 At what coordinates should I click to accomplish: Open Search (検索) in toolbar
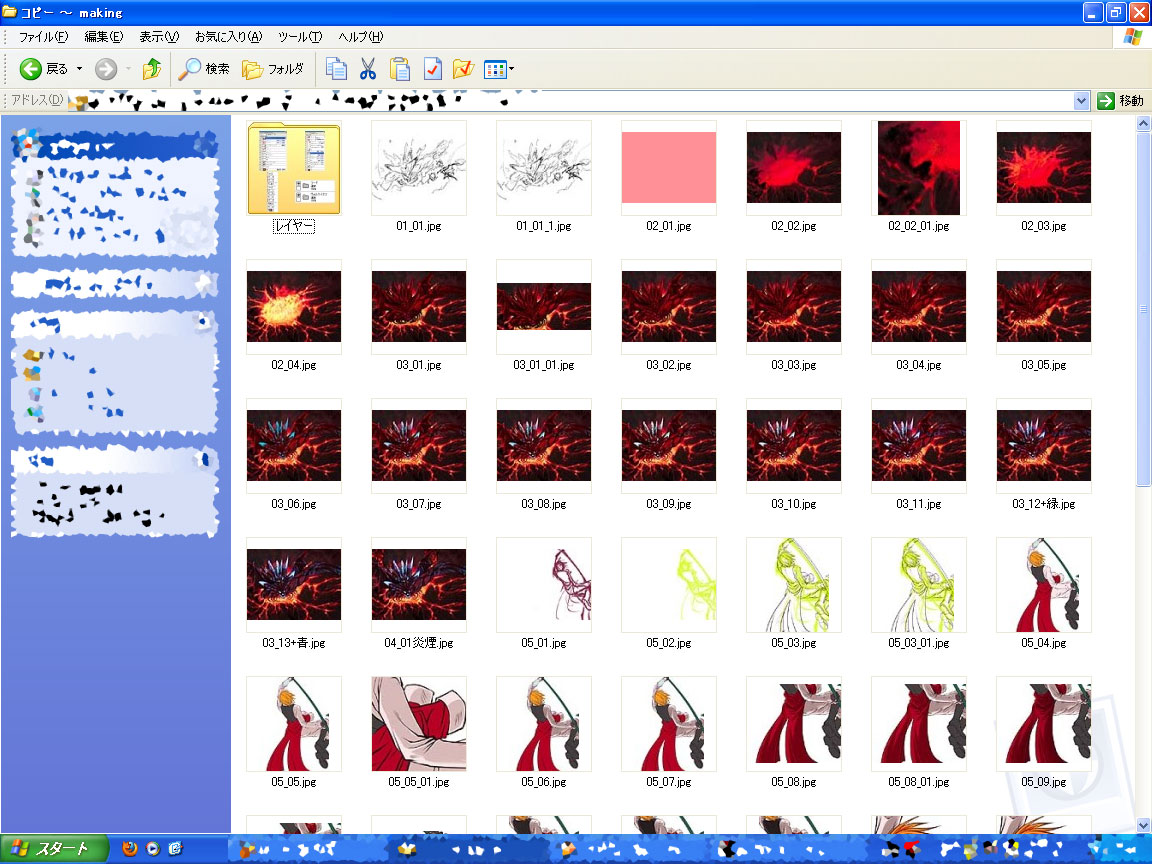pos(204,69)
